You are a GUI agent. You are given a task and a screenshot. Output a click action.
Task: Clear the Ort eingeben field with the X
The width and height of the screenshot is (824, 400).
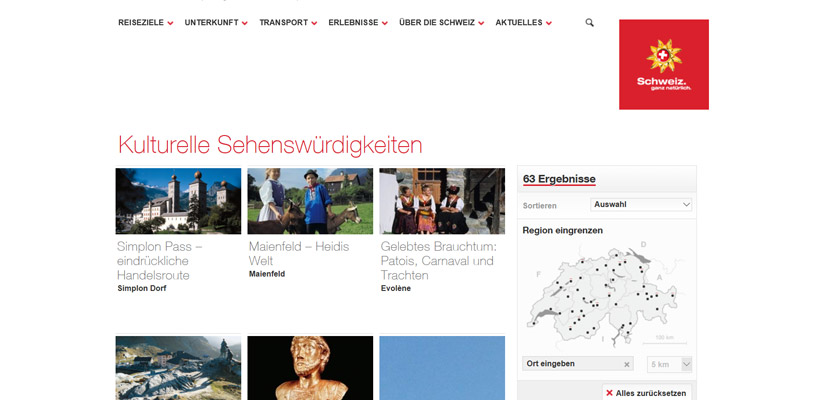pyautogui.click(x=626, y=364)
